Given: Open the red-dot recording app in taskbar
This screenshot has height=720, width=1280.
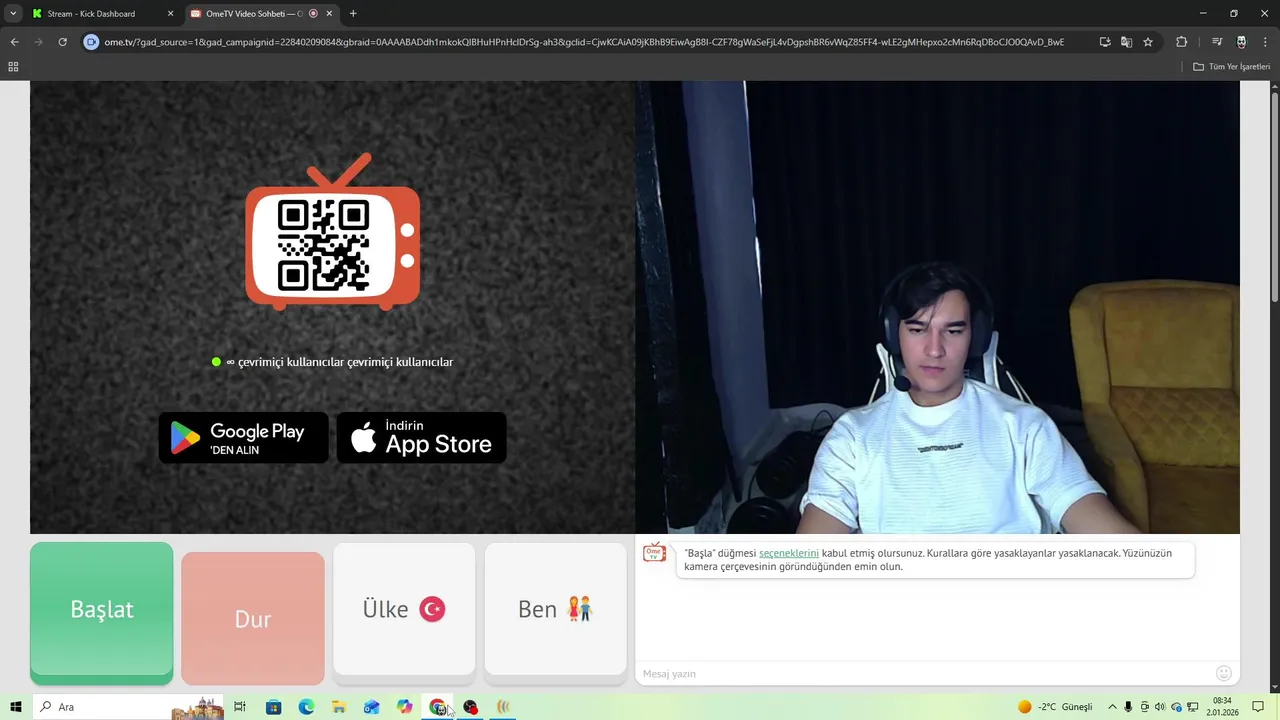Looking at the screenshot, I should [470, 707].
